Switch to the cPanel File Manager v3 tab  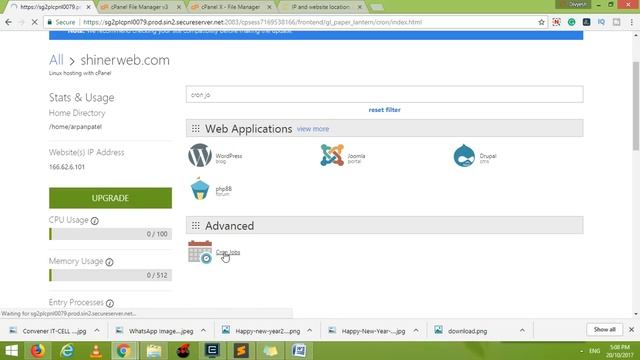[139, 7]
